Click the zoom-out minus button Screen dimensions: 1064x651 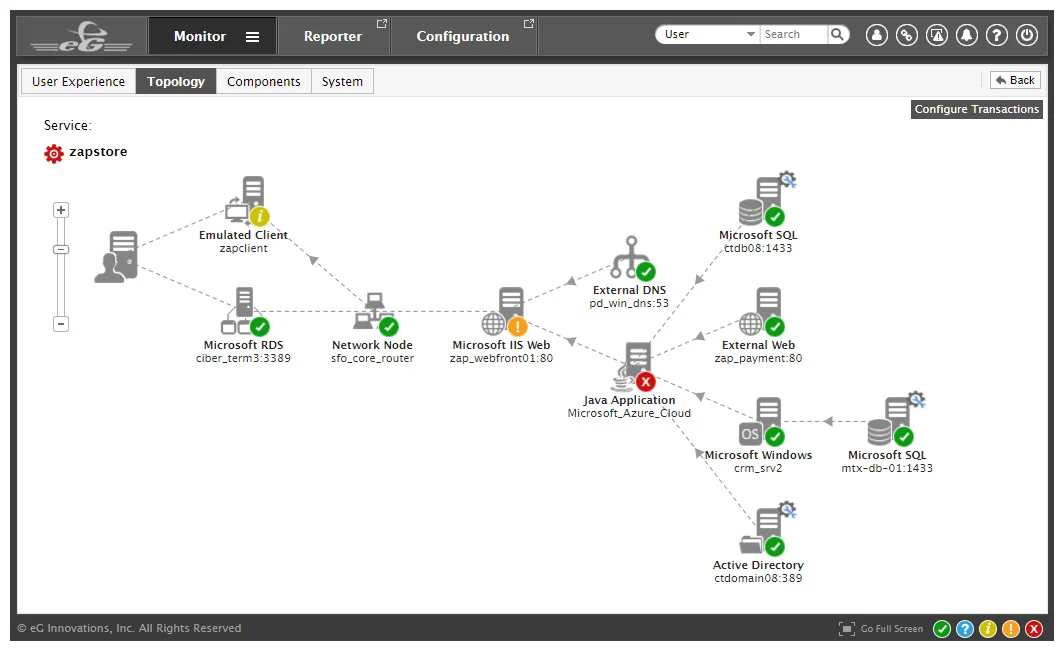pyautogui.click(x=61, y=324)
